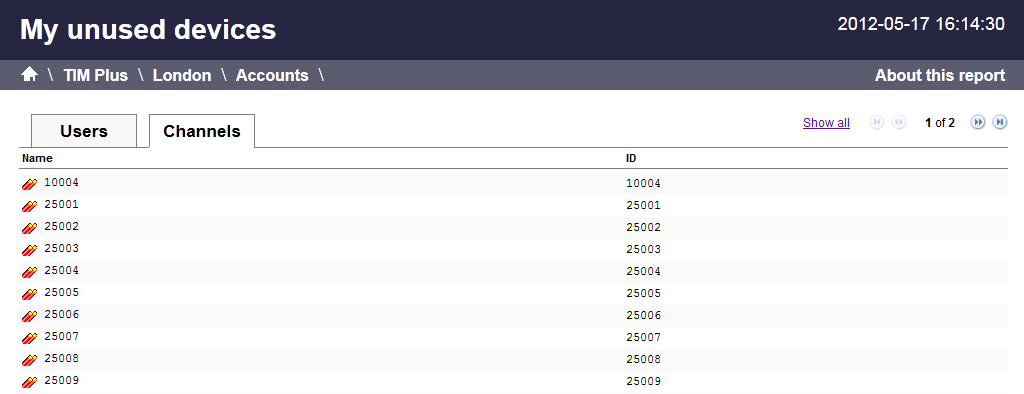Jump to the first page arrow

tap(877, 122)
